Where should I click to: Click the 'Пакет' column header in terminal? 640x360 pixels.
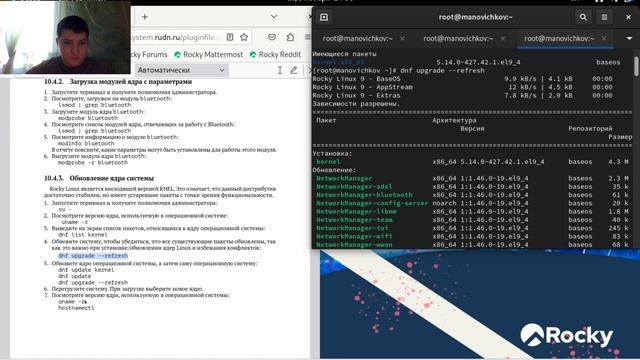pyautogui.click(x=326, y=120)
